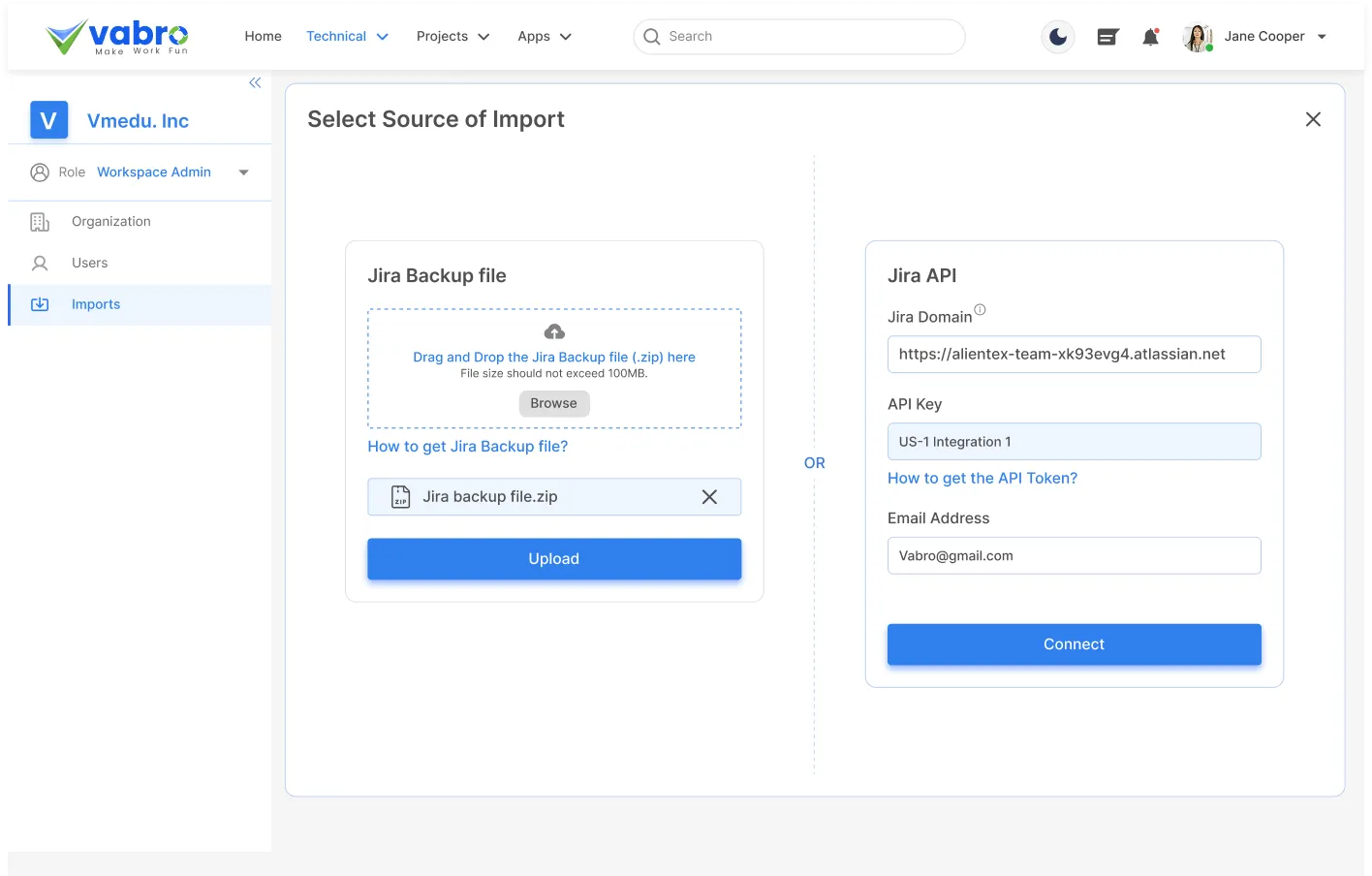Image resolution: width=1372 pixels, height=876 pixels.
Task: Close the Select Source of Import dialog
Action: point(1313,119)
